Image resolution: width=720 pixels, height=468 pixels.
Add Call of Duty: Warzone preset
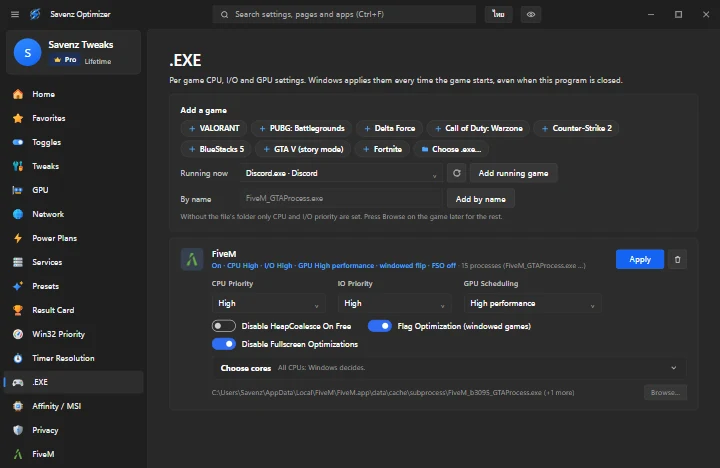[478, 128]
